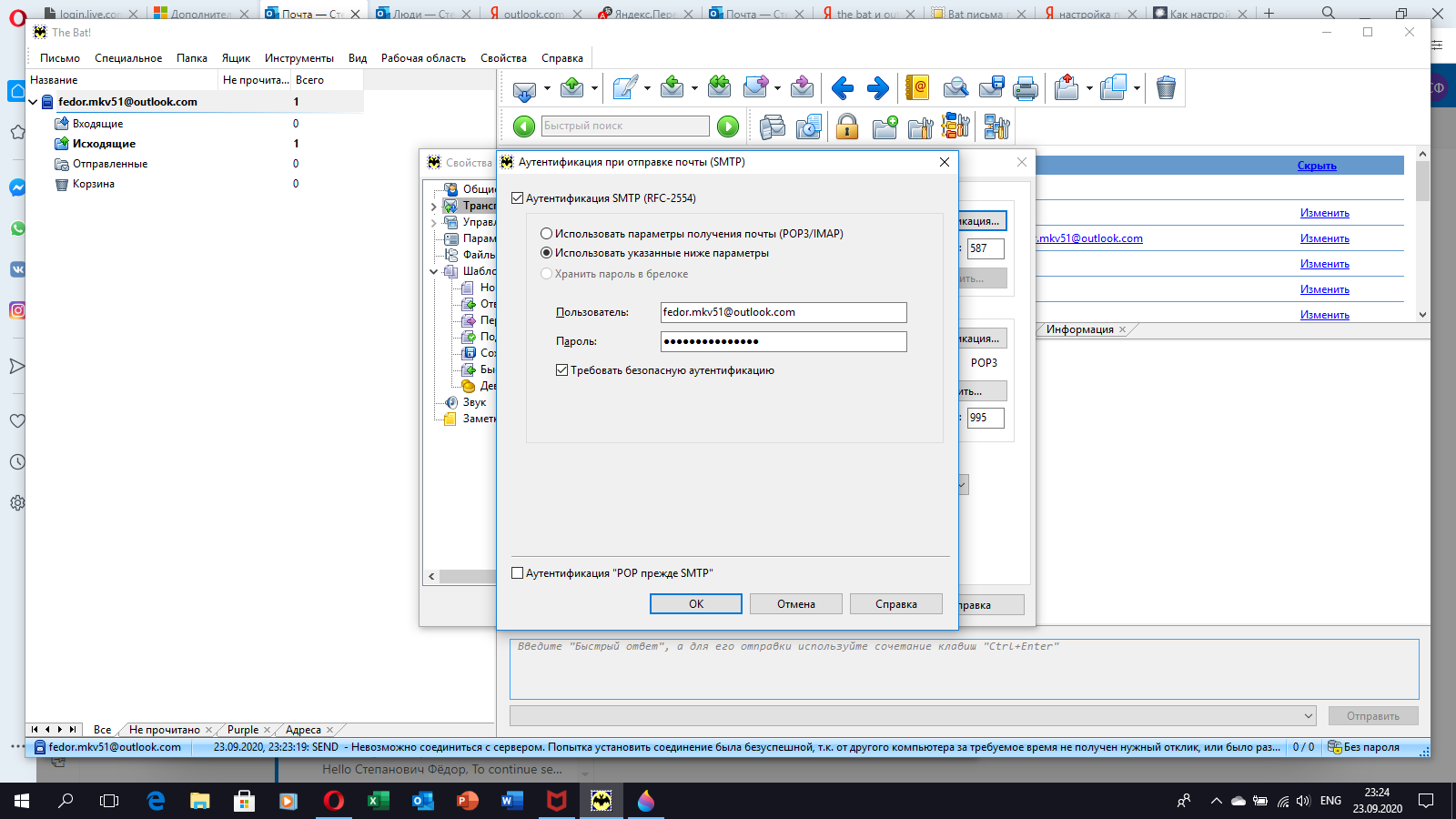The width and height of the screenshot is (1456, 819).
Task: Open the address book icon
Action: (x=917, y=88)
